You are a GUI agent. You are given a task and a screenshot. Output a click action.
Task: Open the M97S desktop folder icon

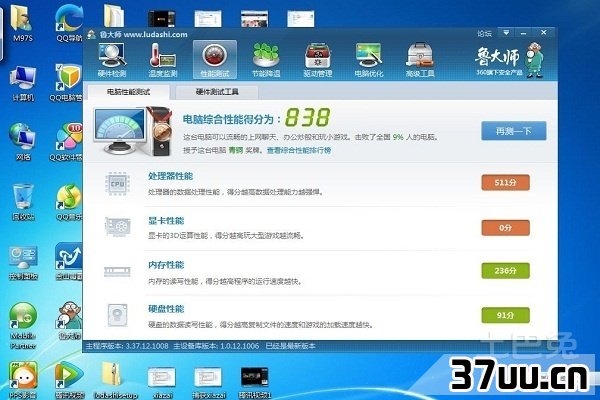pos(22,23)
